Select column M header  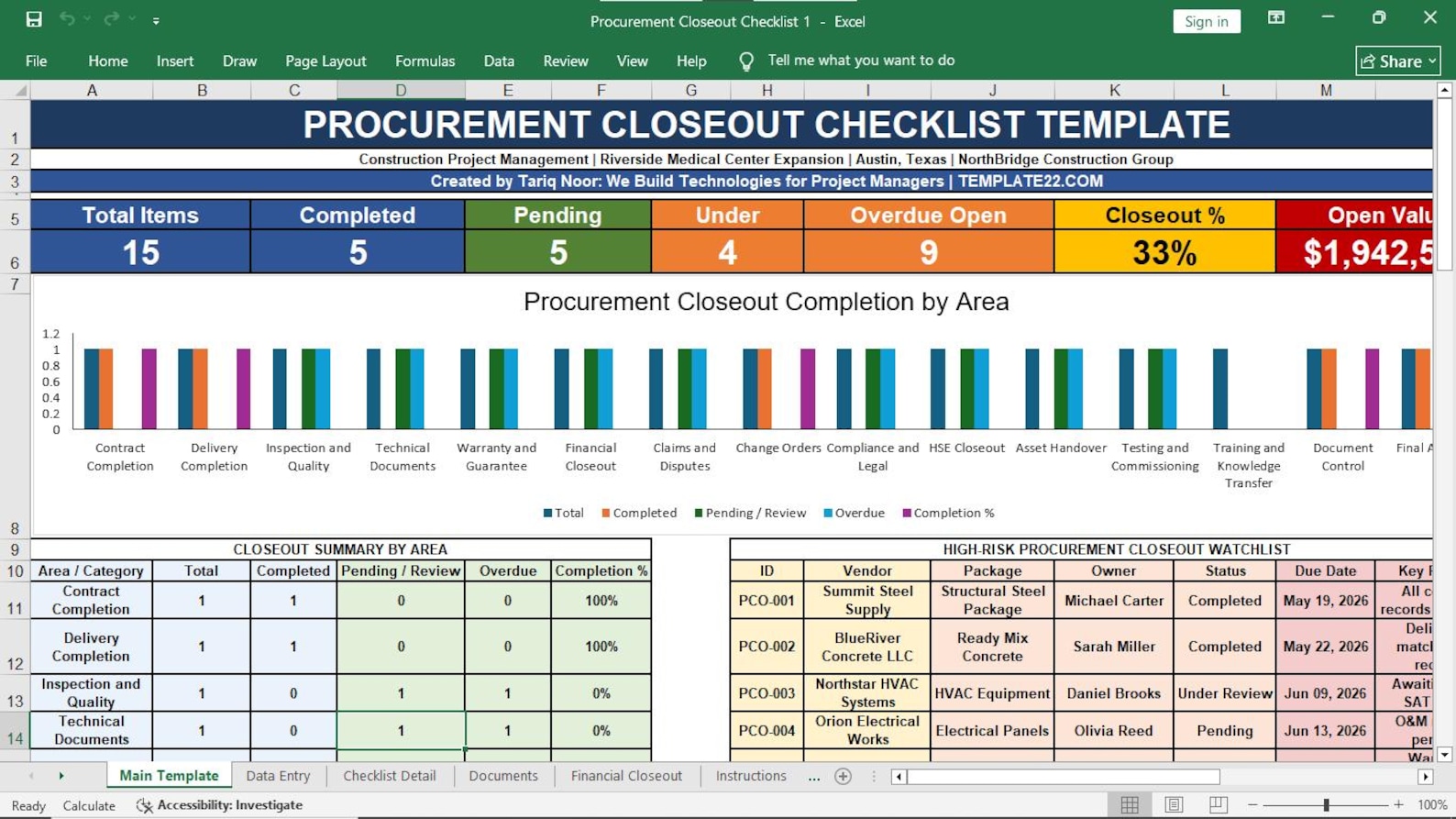pyautogui.click(x=1326, y=90)
